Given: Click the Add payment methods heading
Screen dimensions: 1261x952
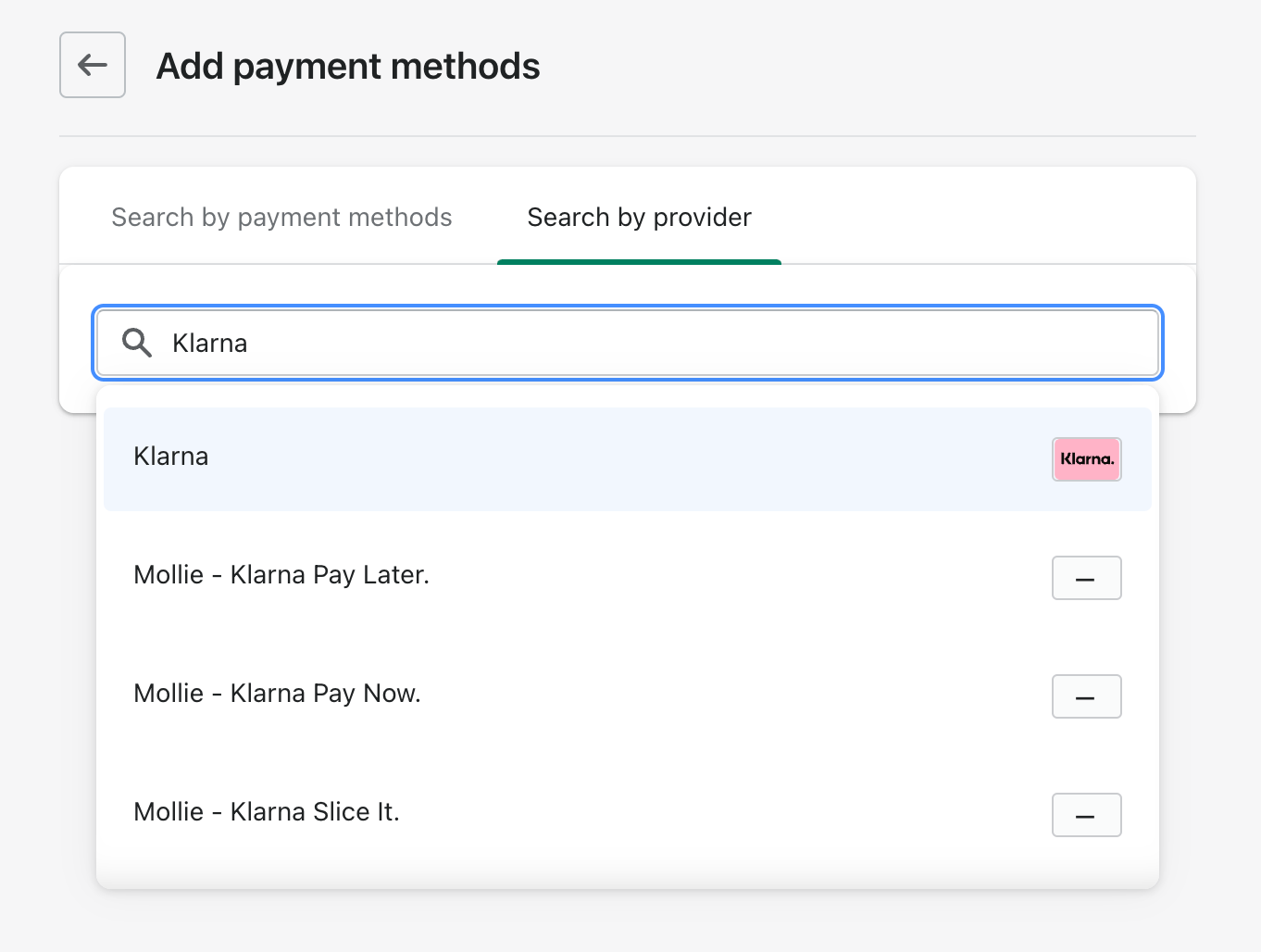Looking at the screenshot, I should 348,67.
